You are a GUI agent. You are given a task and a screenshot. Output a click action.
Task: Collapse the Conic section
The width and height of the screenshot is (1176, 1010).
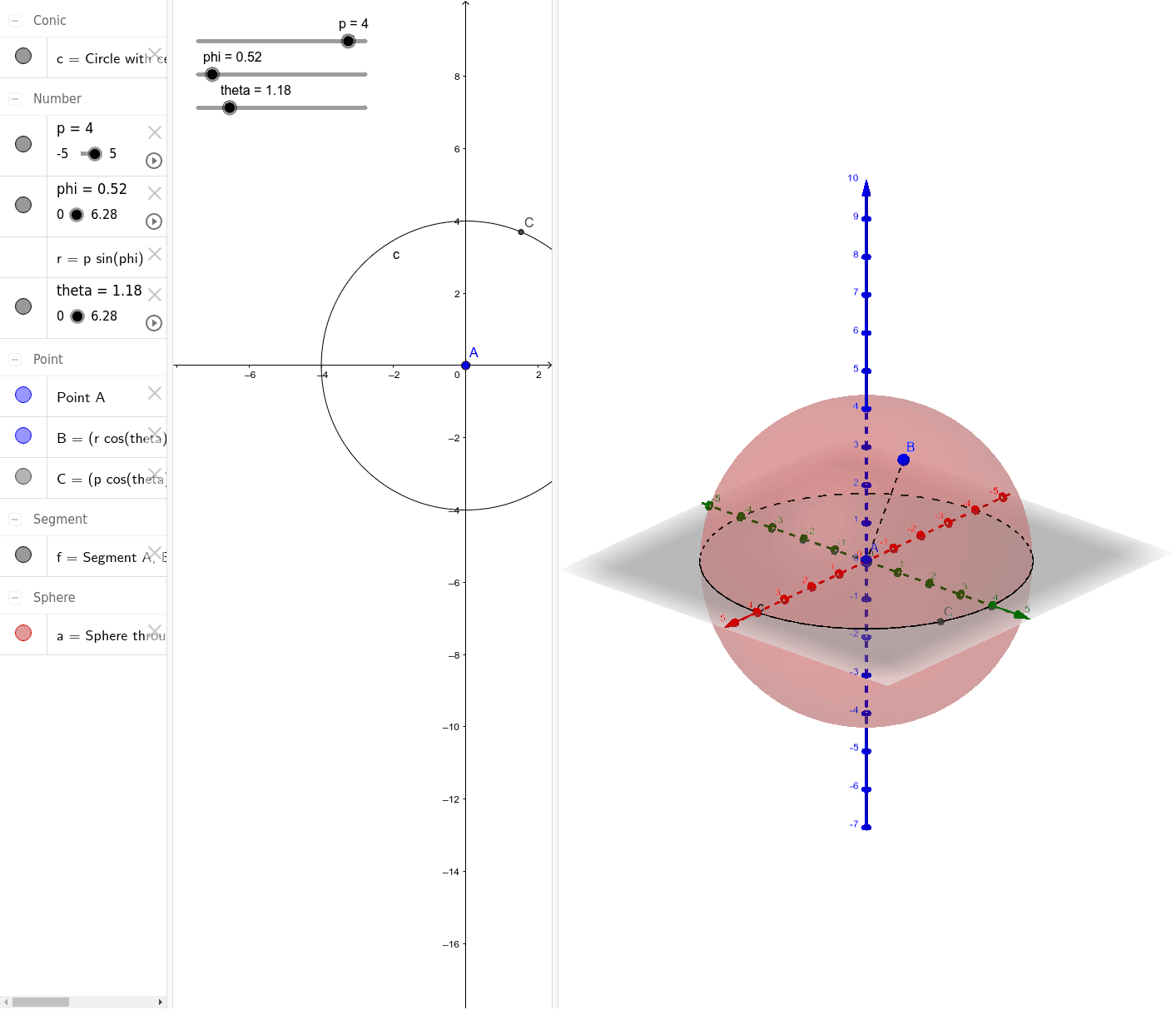[13, 19]
